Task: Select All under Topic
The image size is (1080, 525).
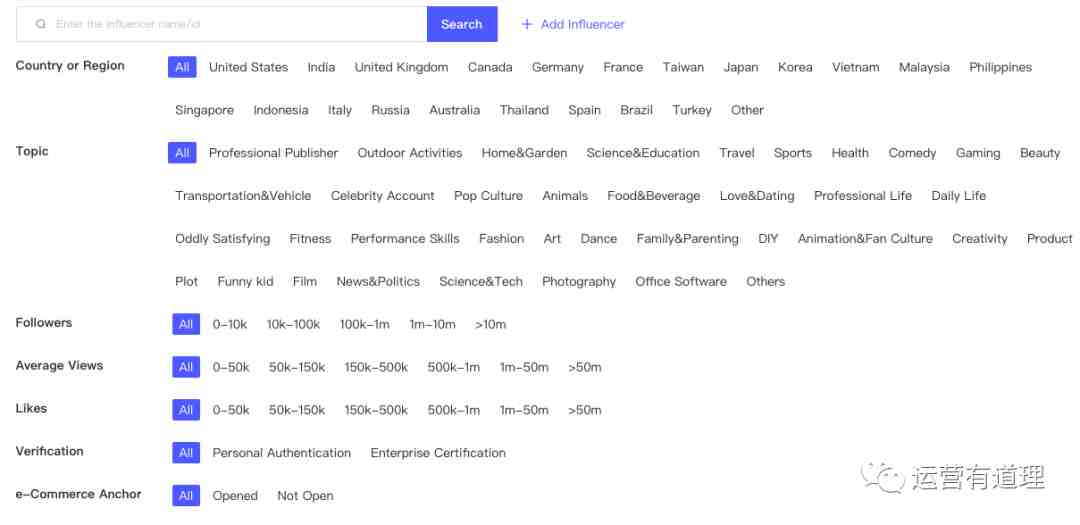Action: point(182,153)
